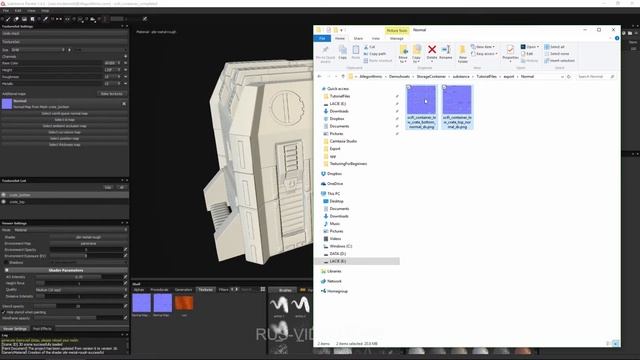The width and height of the screenshot is (640, 360).
Task: Click Explorer help question mark icon
Action: point(617,38)
